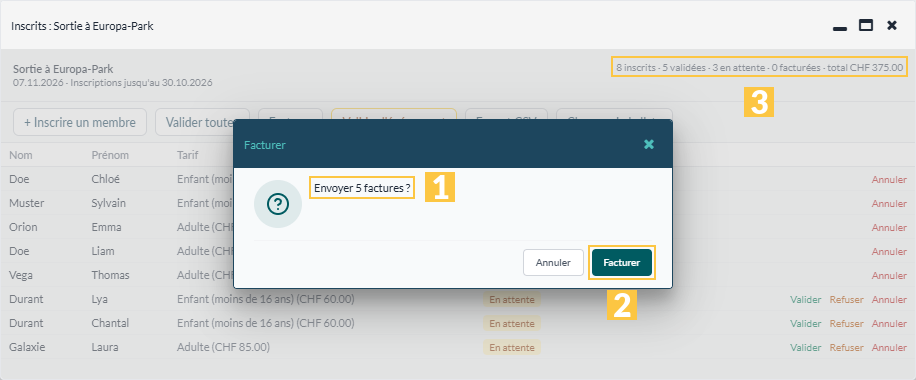Viewport: 916px width, 380px height.
Task: Click the last name 'Muster'
Action: pyautogui.click(x=26, y=203)
